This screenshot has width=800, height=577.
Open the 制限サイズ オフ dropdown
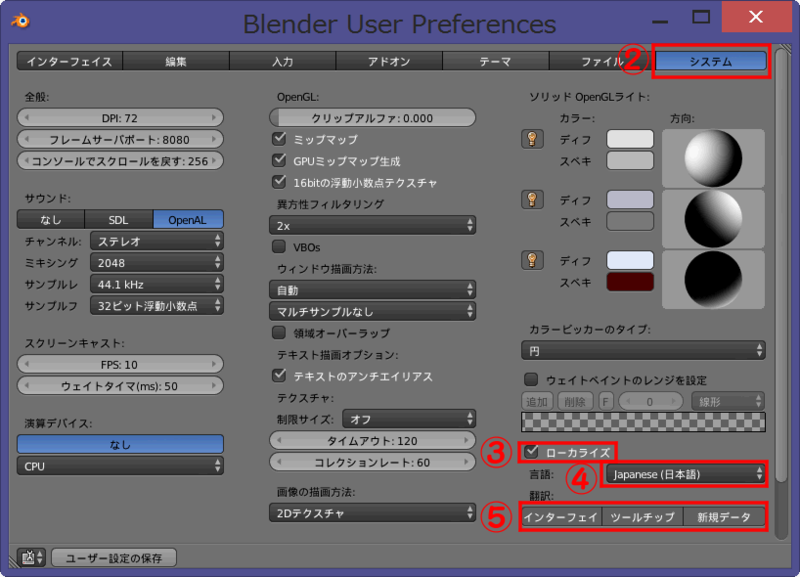point(409,419)
